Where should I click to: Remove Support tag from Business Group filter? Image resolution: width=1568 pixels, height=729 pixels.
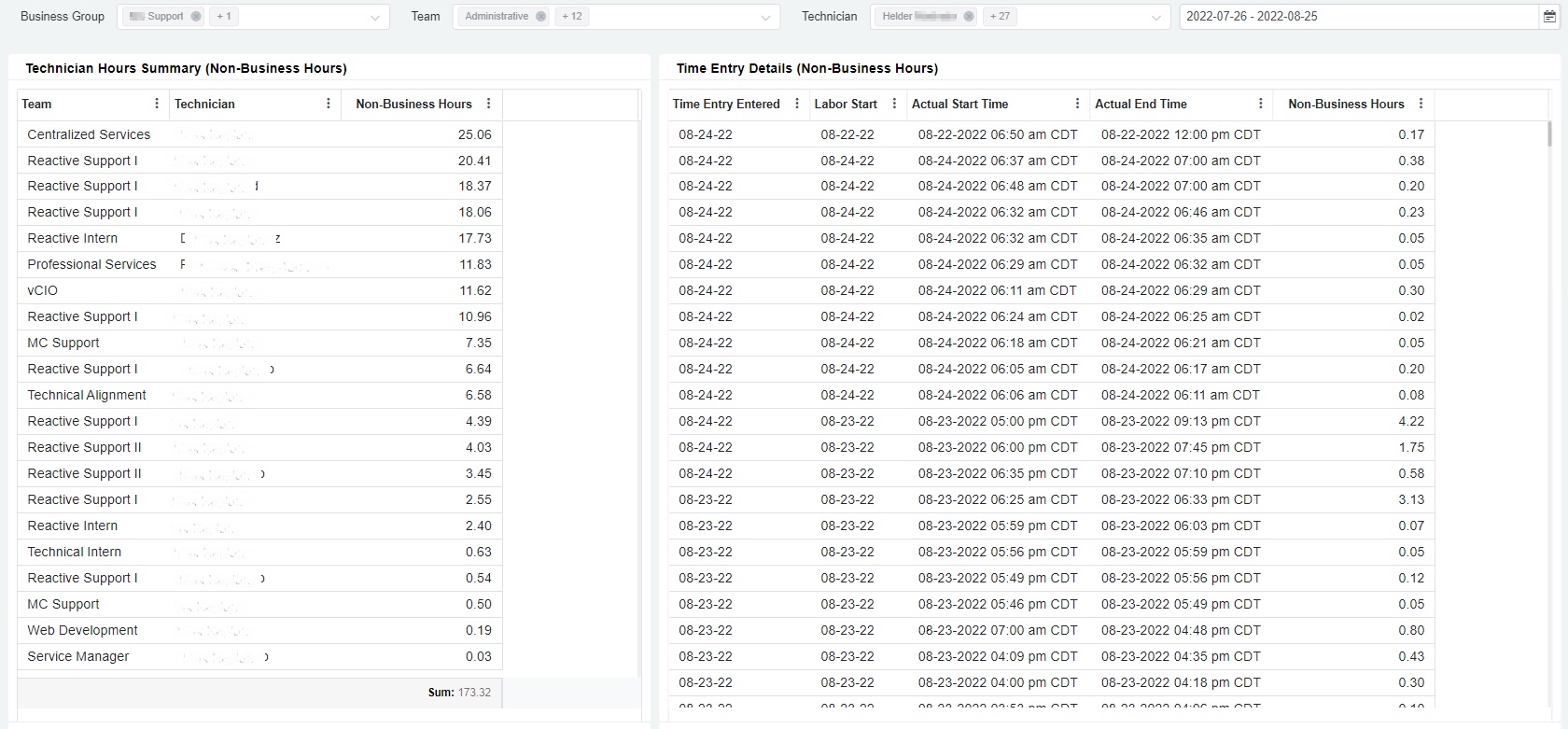pos(195,17)
